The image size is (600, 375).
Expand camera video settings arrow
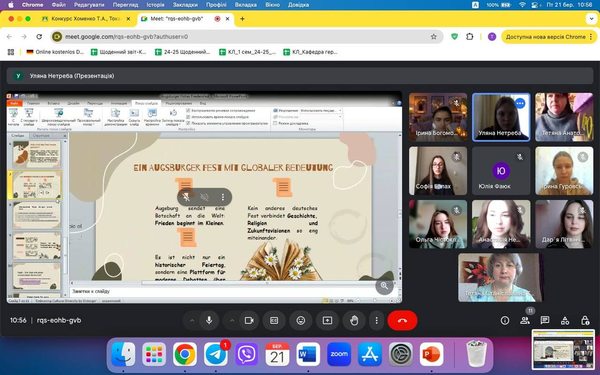pyautogui.click(x=232, y=320)
